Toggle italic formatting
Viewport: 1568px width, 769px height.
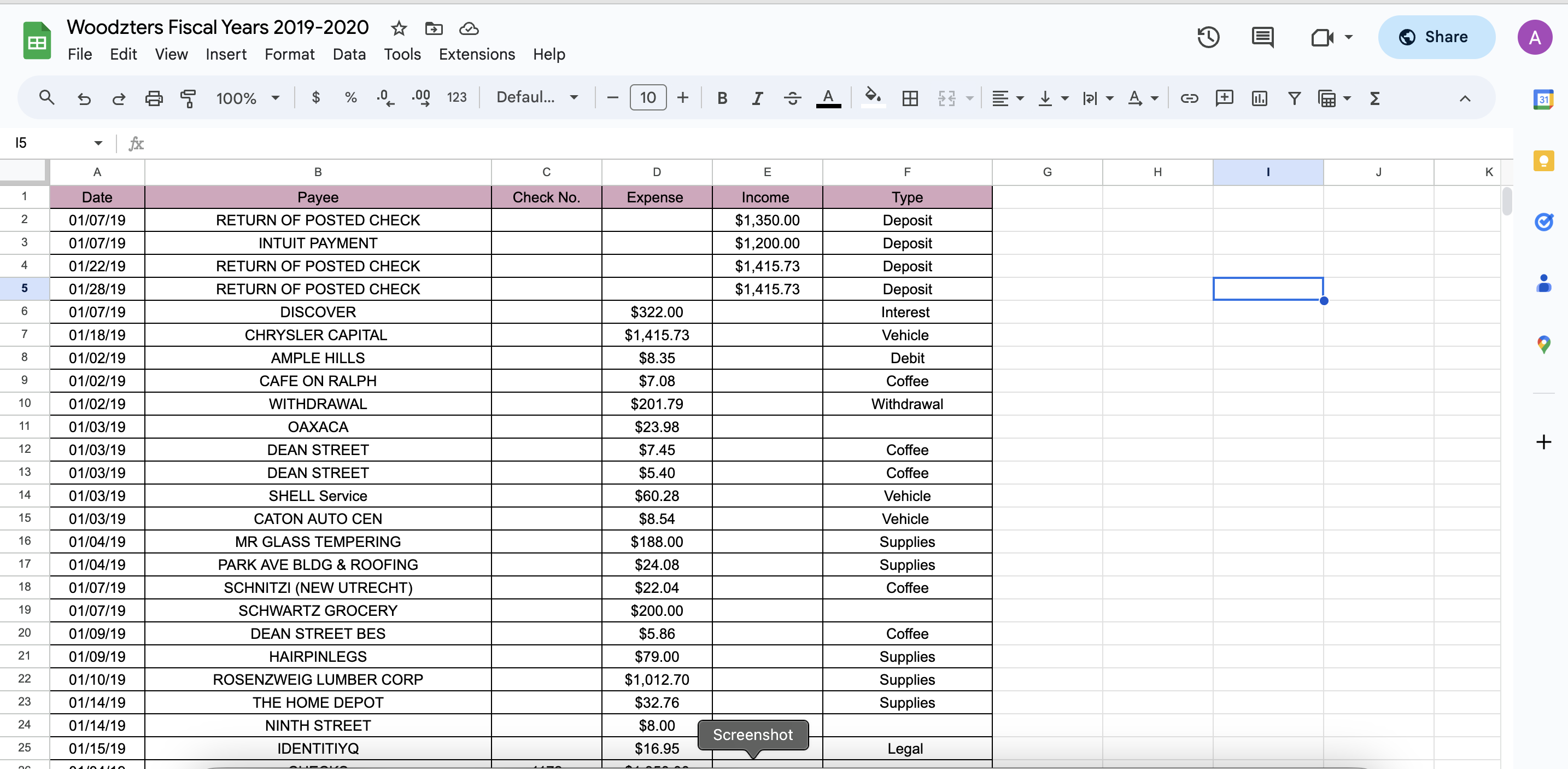point(757,98)
